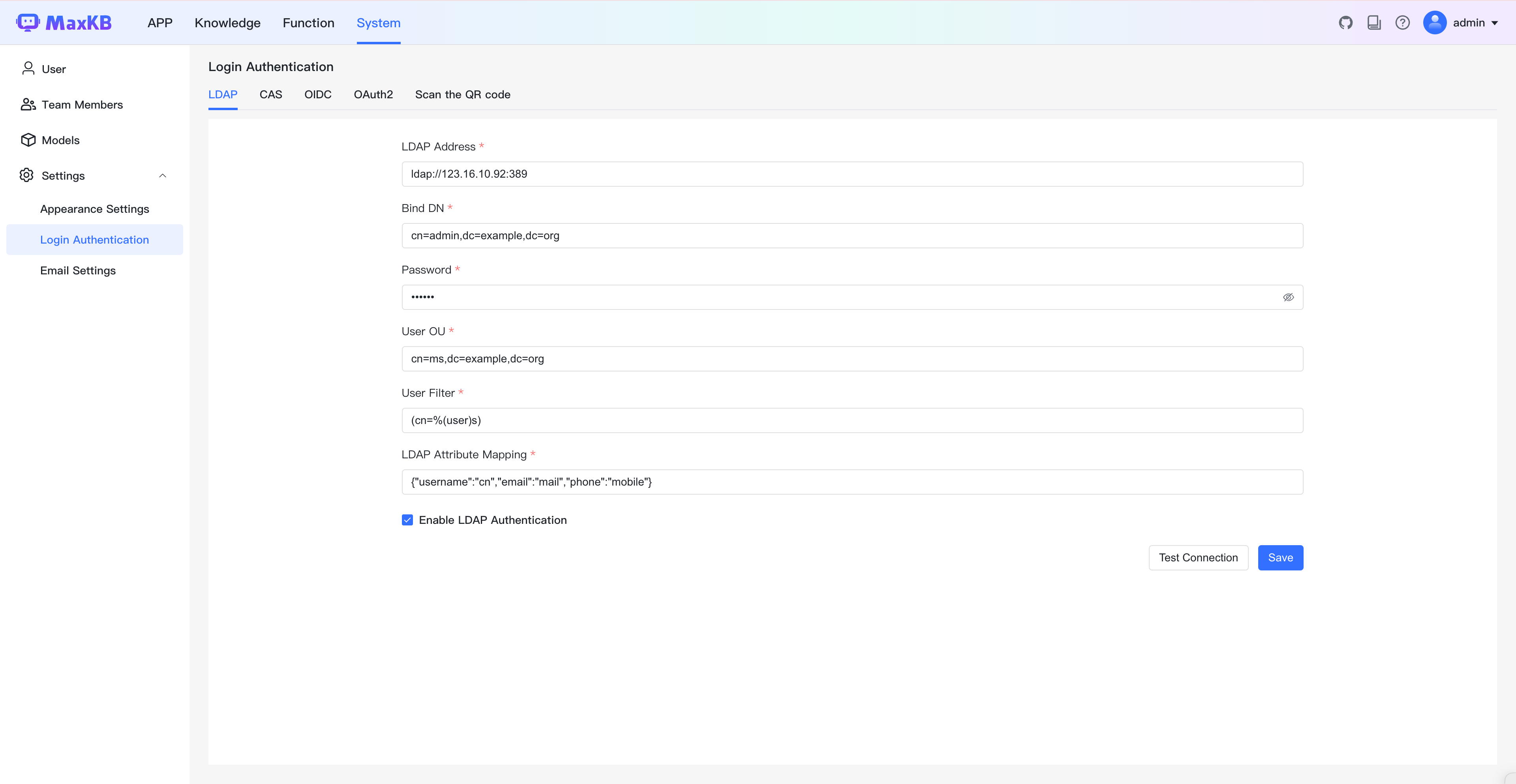Image resolution: width=1516 pixels, height=784 pixels.
Task: Go to the APP menu
Action: [x=160, y=23]
